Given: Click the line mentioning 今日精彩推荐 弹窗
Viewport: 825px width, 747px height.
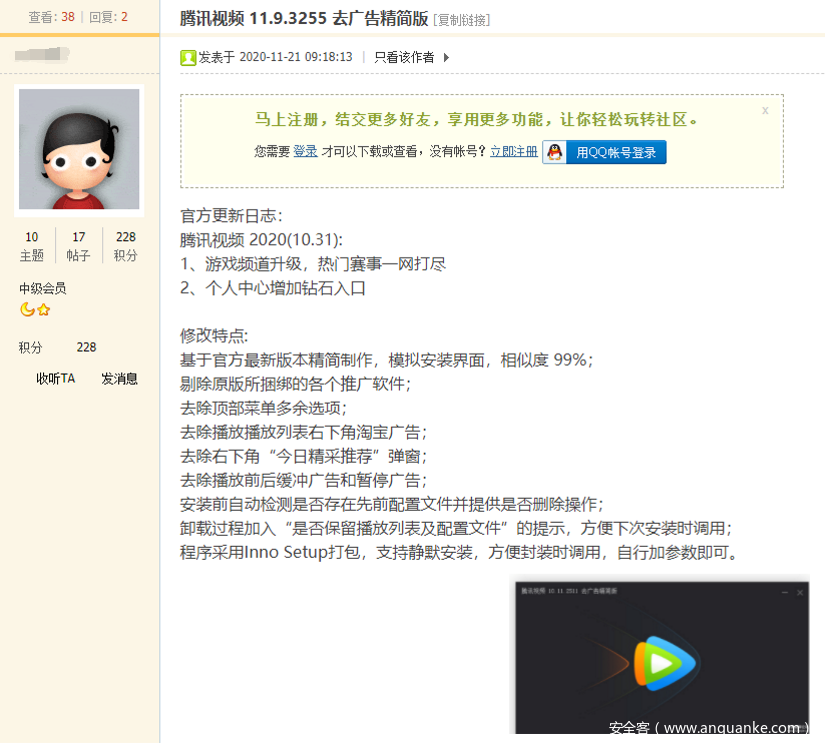Looking at the screenshot, I should 304,456.
